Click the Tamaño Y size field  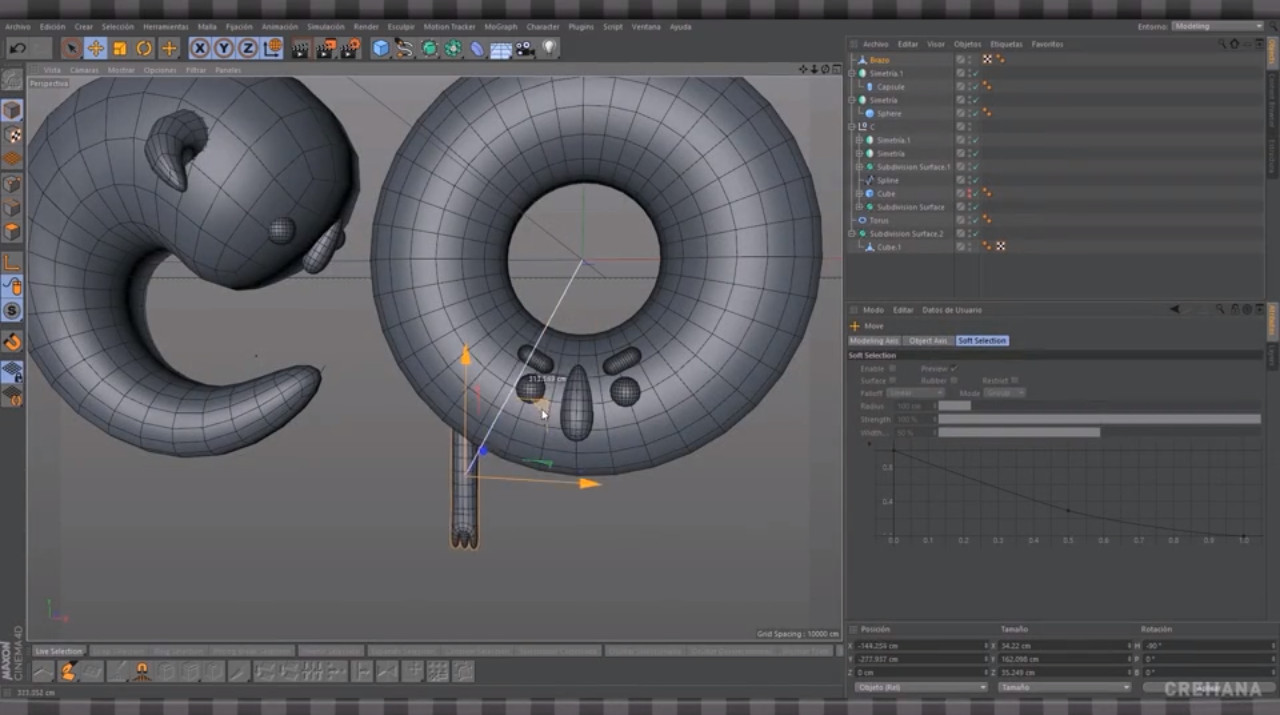point(1065,659)
